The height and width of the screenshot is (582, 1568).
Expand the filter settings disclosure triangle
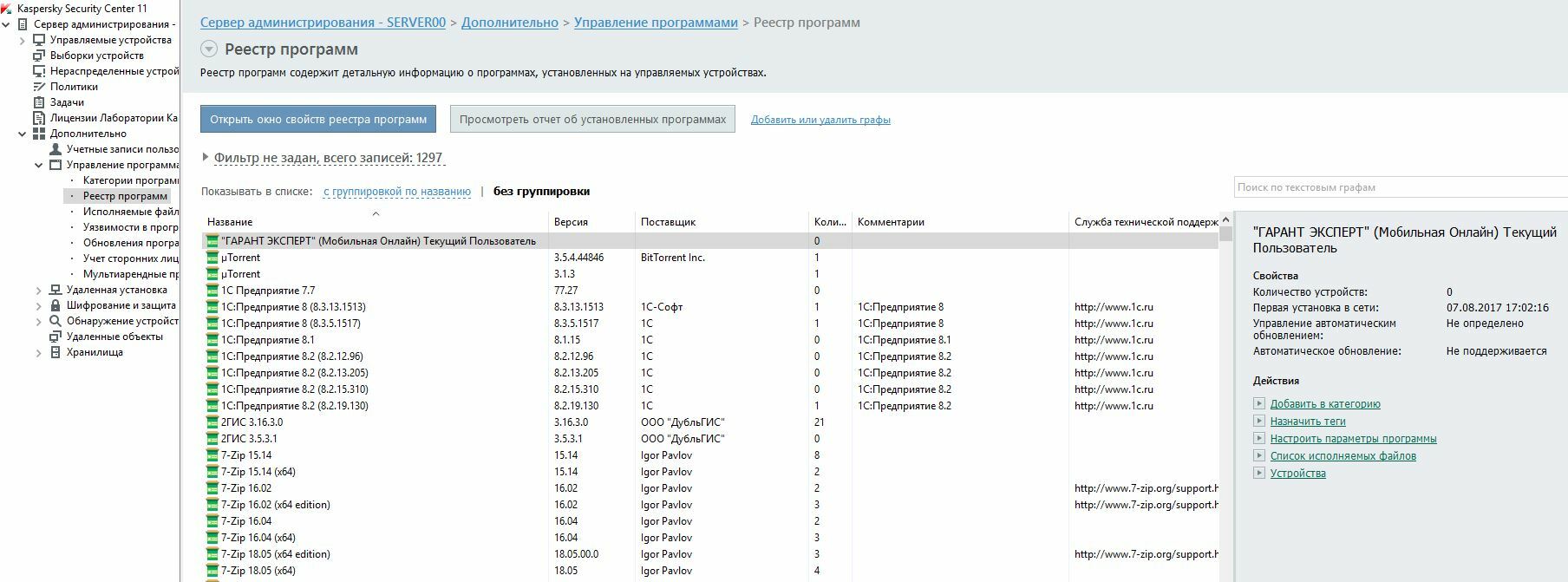click(206, 158)
